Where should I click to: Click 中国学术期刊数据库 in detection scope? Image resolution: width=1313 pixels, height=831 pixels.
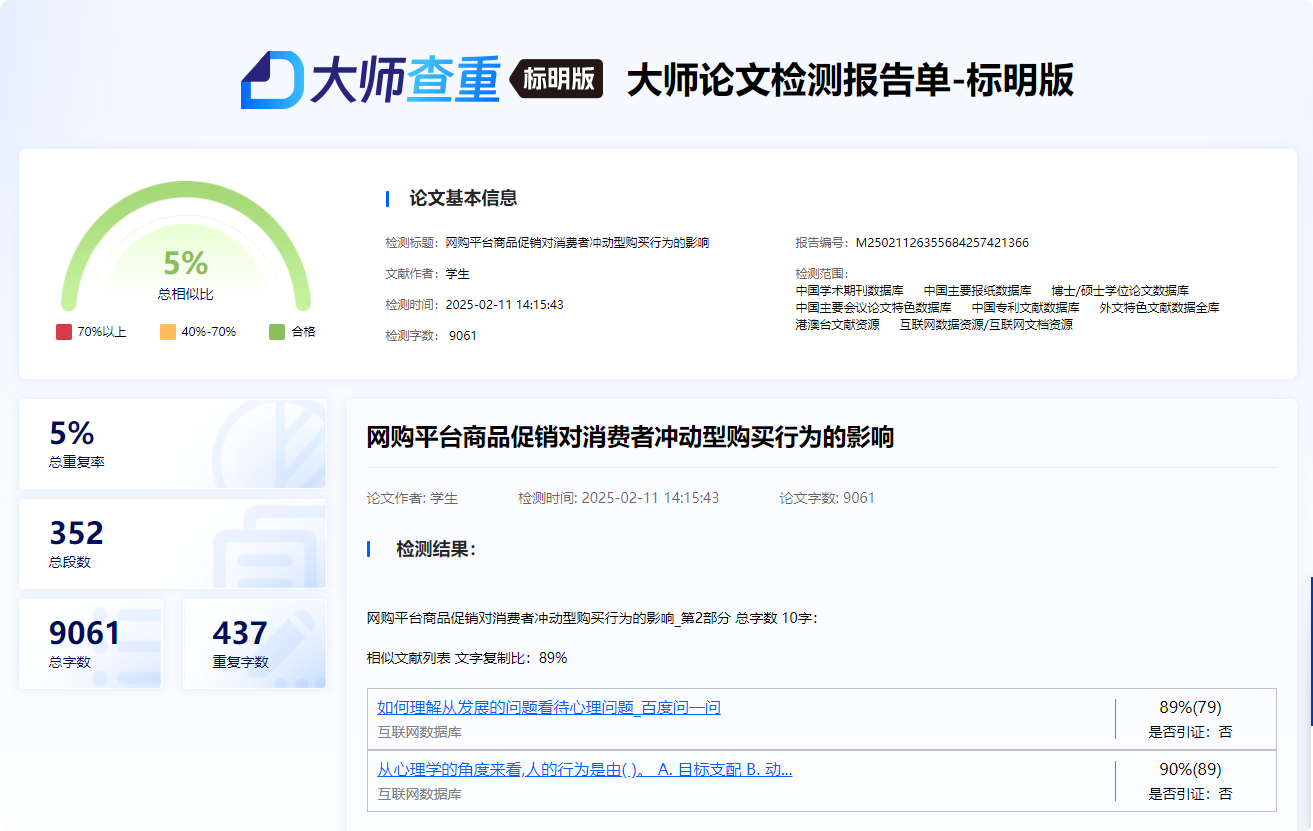click(849, 291)
